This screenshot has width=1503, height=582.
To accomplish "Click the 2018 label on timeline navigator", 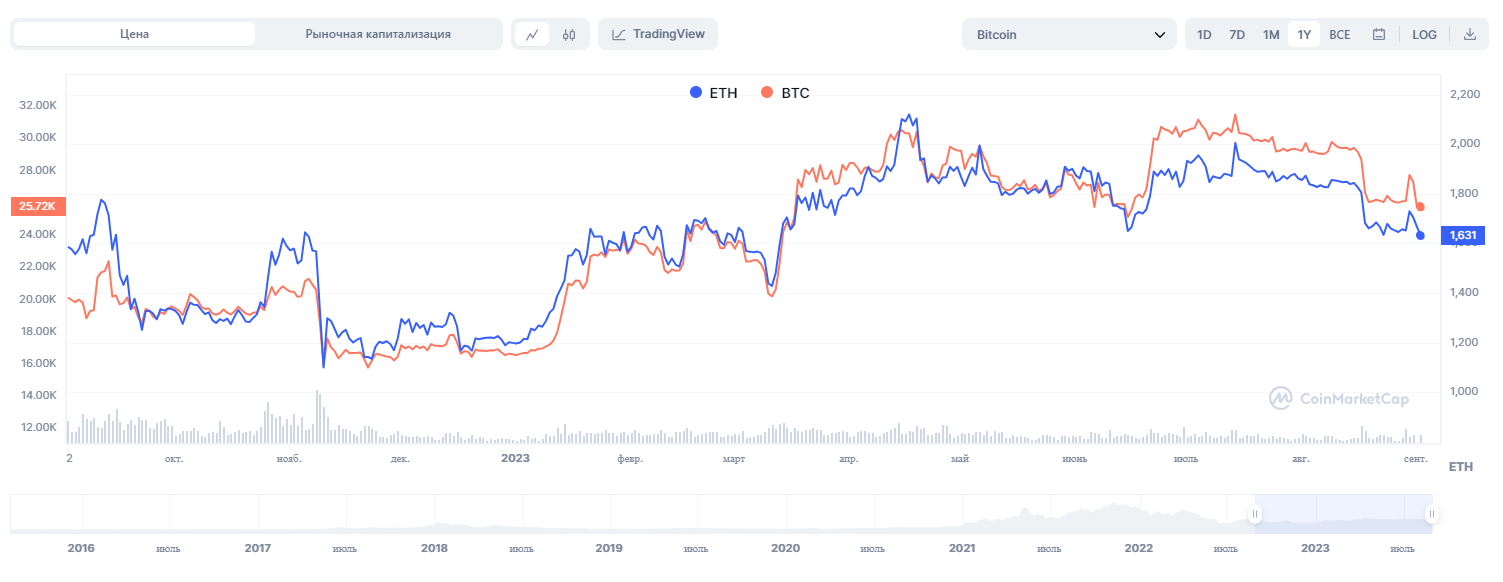I will [x=434, y=548].
